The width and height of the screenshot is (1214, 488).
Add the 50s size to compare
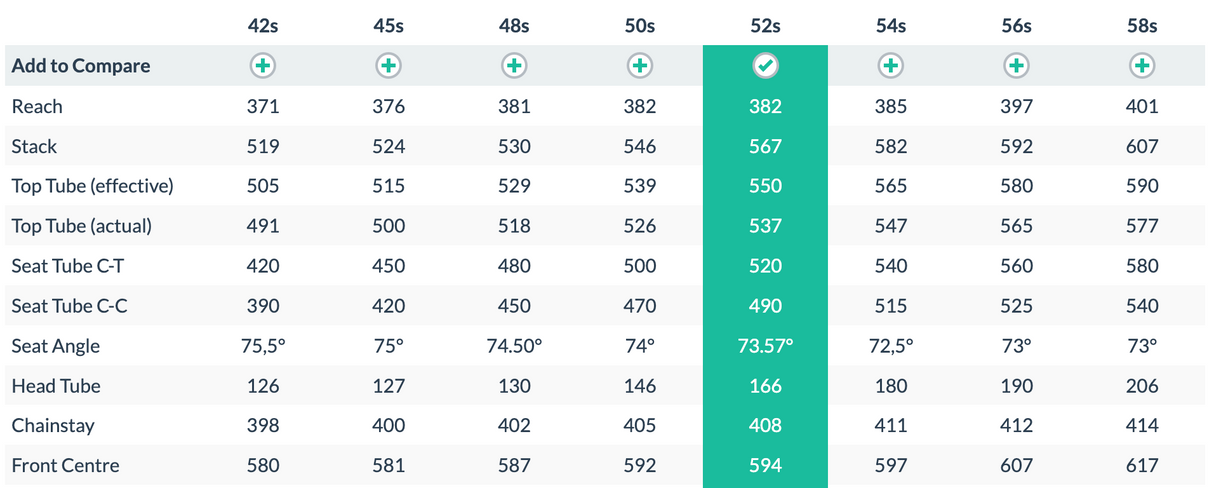[639, 66]
